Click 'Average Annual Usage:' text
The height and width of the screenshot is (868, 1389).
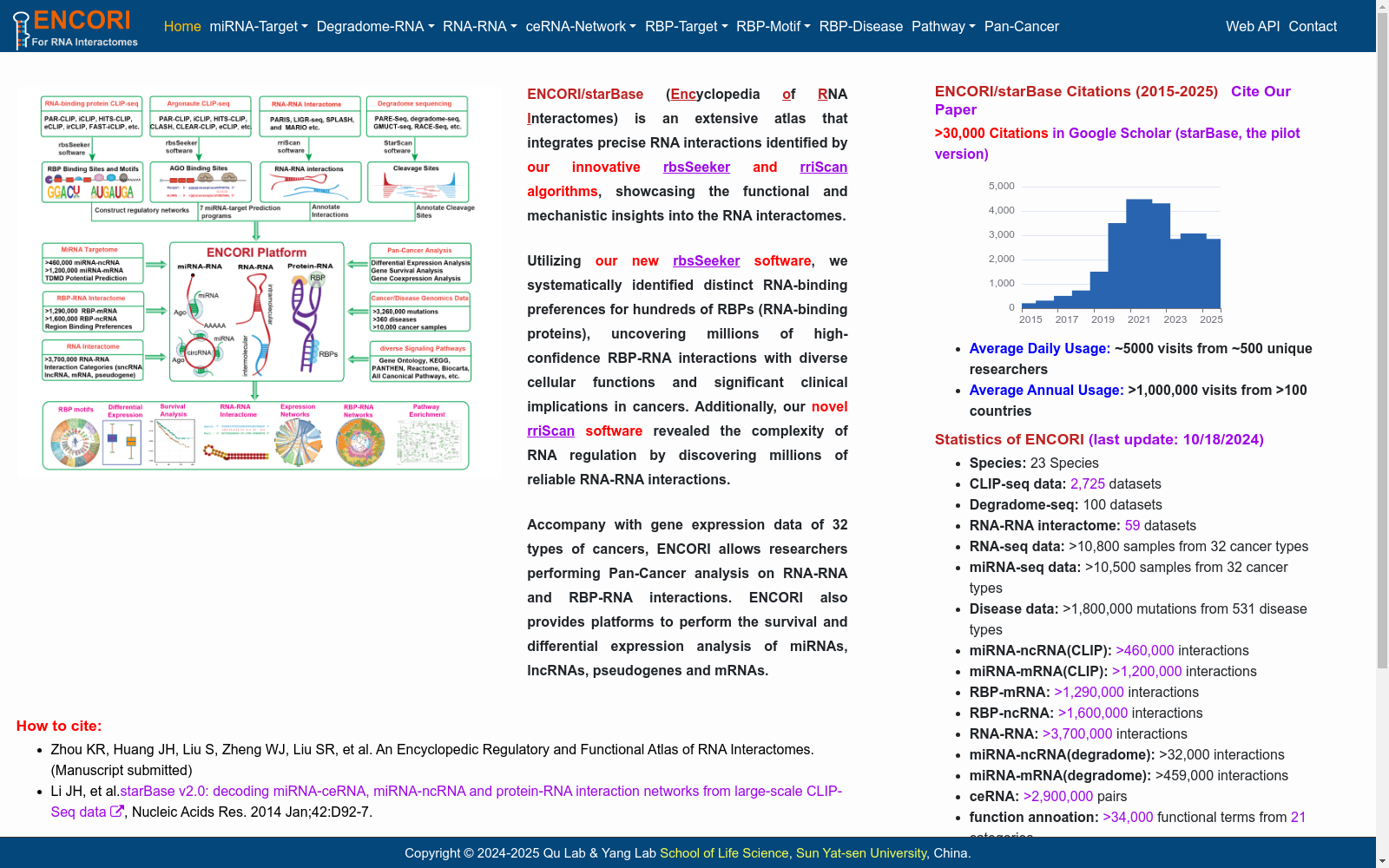[x=1047, y=390]
